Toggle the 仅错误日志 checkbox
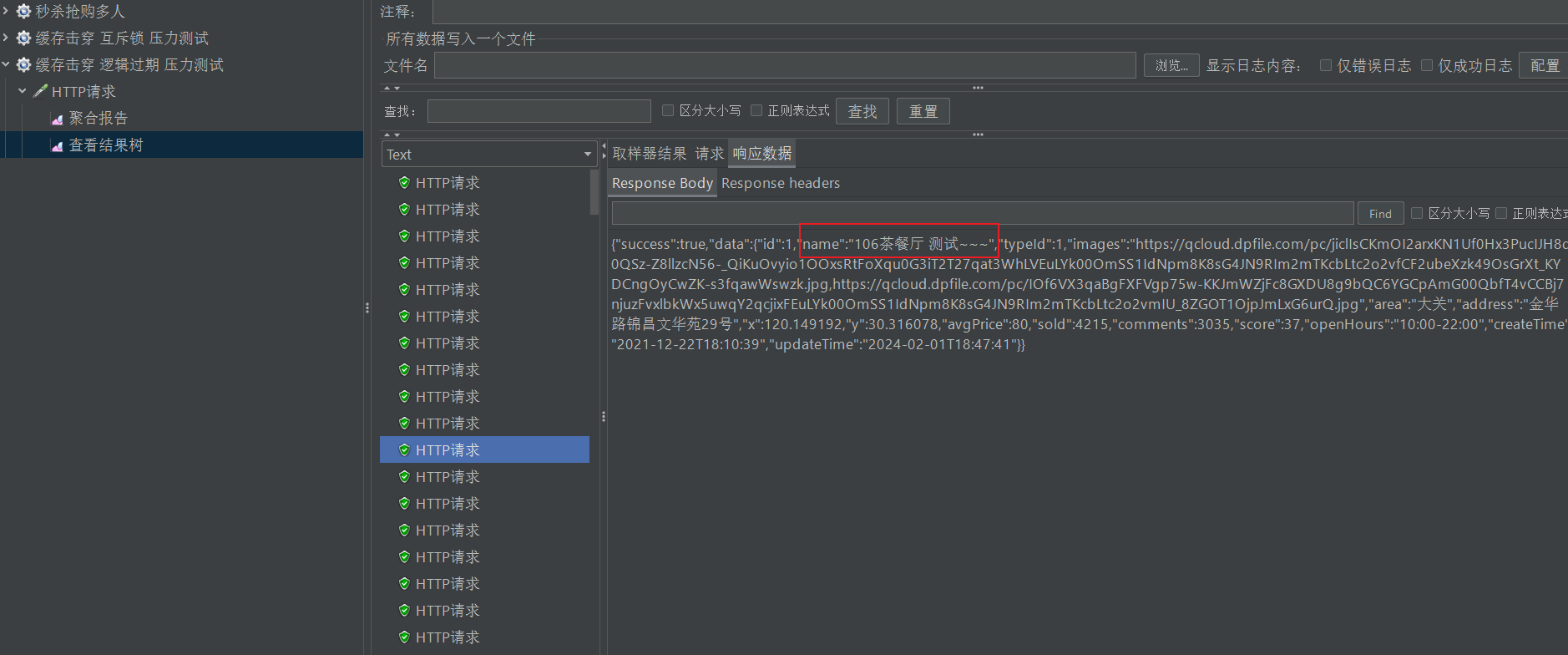The width and height of the screenshot is (1568, 655). click(x=1325, y=65)
